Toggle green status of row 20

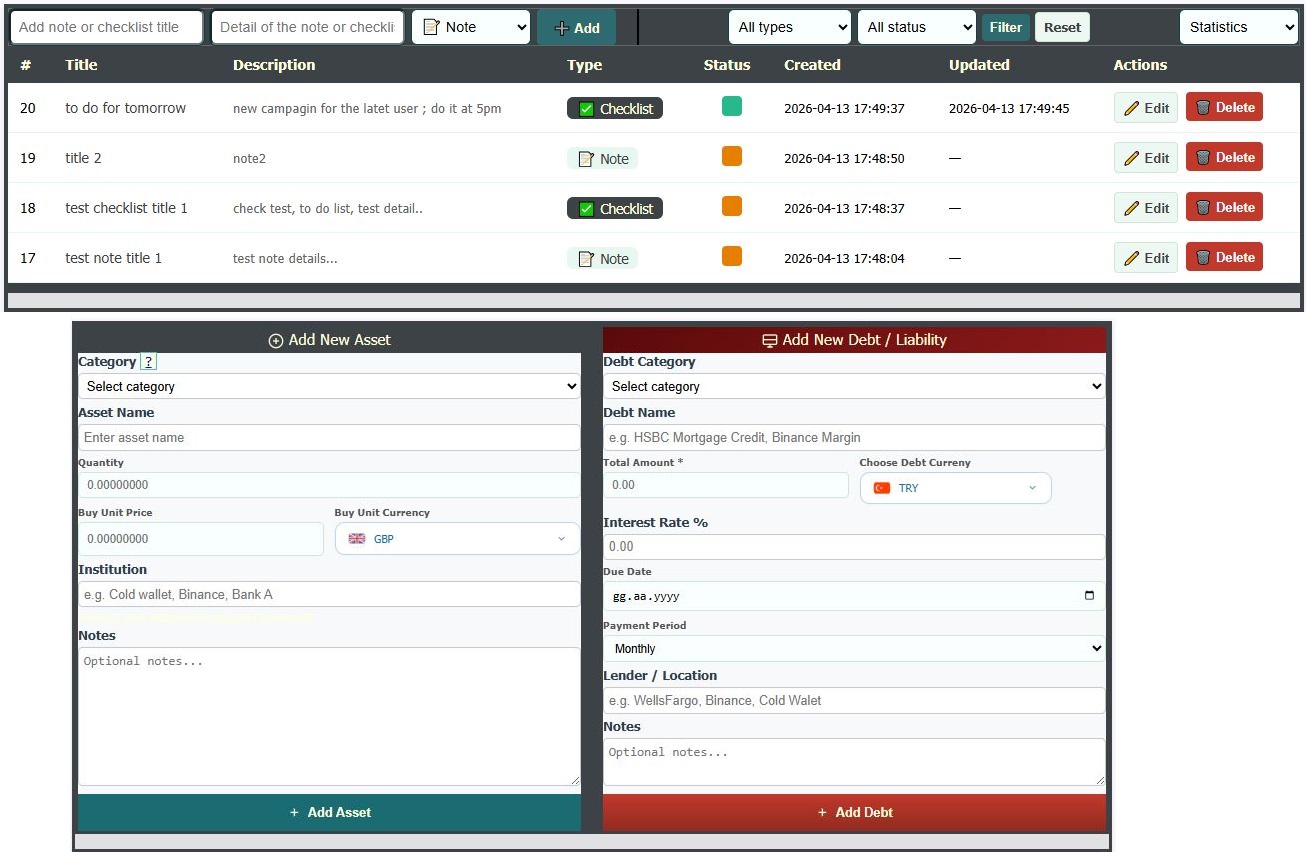(731, 106)
